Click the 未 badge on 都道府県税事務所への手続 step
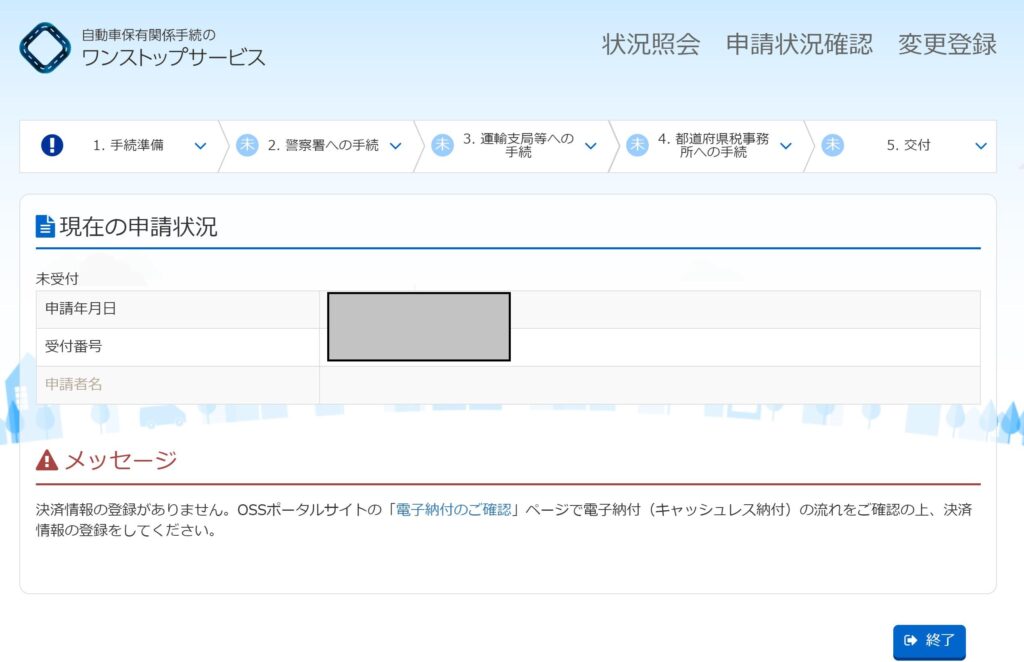The image size is (1024, 662). pyautogui.click(x=637, y=145)
